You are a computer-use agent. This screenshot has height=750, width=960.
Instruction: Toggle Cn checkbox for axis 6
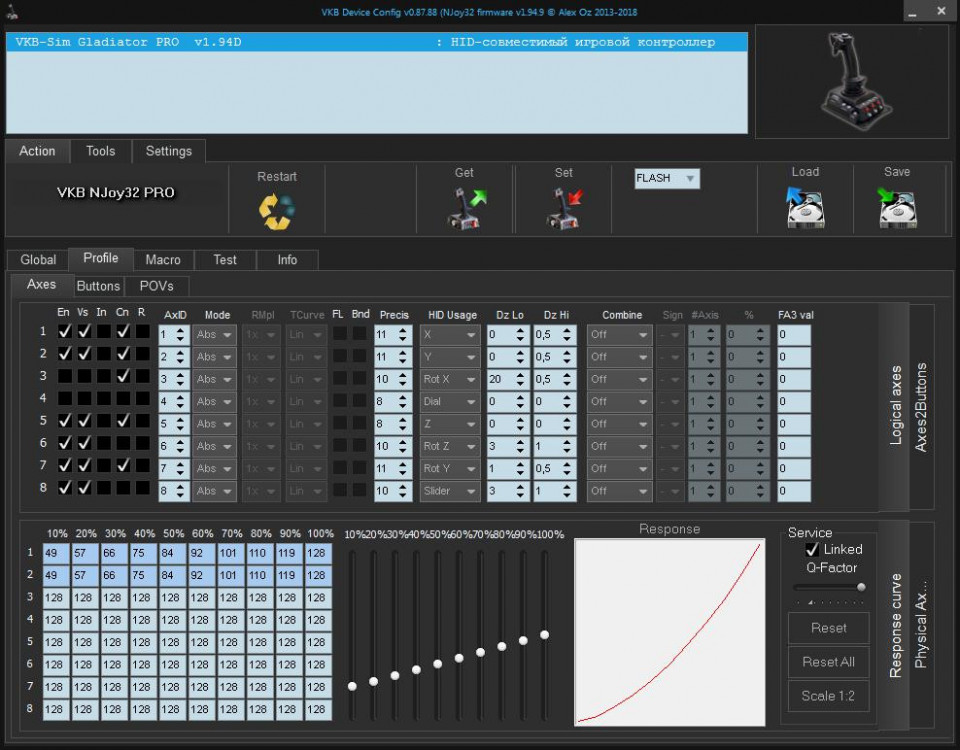click(123, 443)
